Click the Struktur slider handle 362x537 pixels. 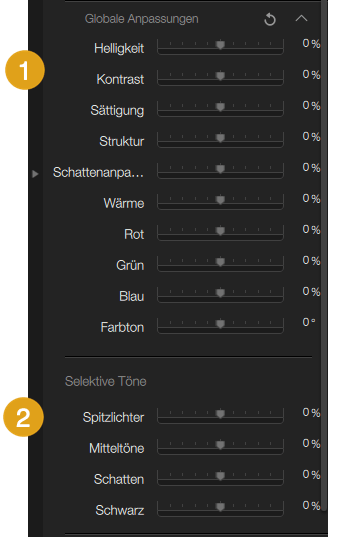[221, 138]
